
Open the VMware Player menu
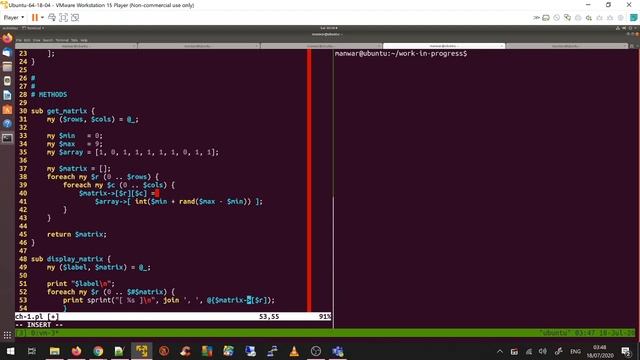click(x=13, y=18)
